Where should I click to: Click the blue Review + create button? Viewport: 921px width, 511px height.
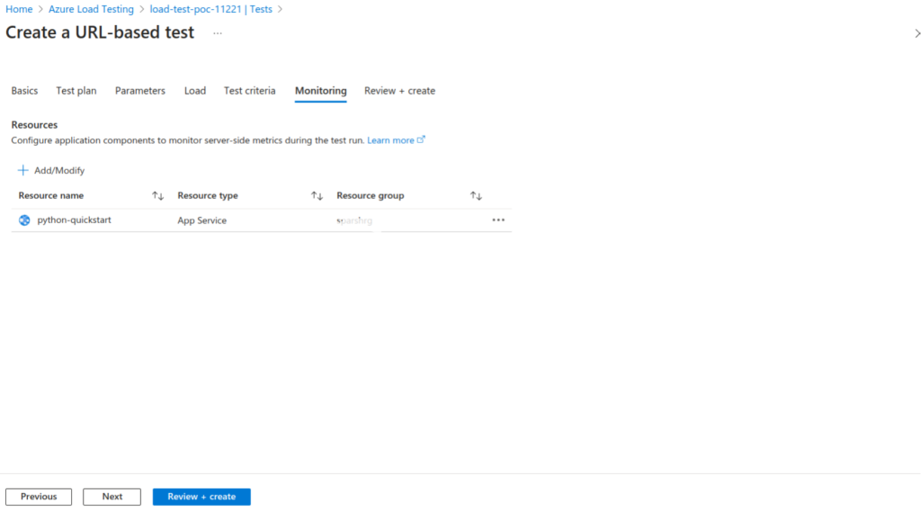(x=201, y=497)
